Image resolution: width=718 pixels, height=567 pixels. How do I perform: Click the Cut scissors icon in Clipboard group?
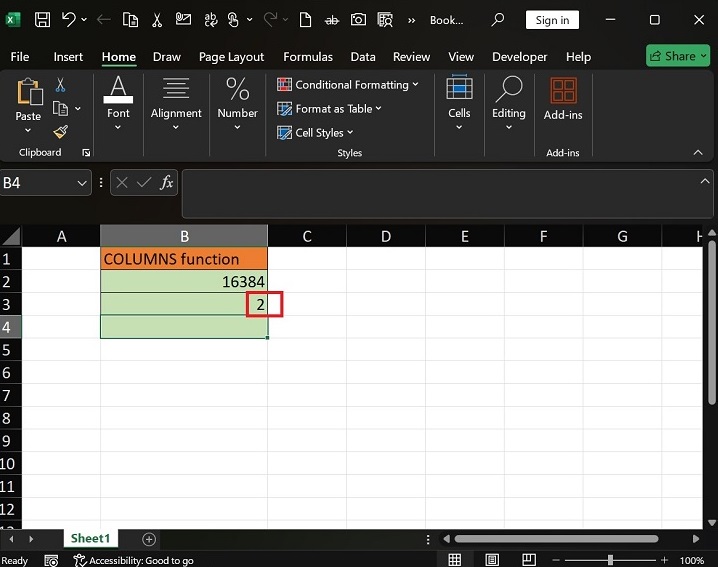[60, 86]
